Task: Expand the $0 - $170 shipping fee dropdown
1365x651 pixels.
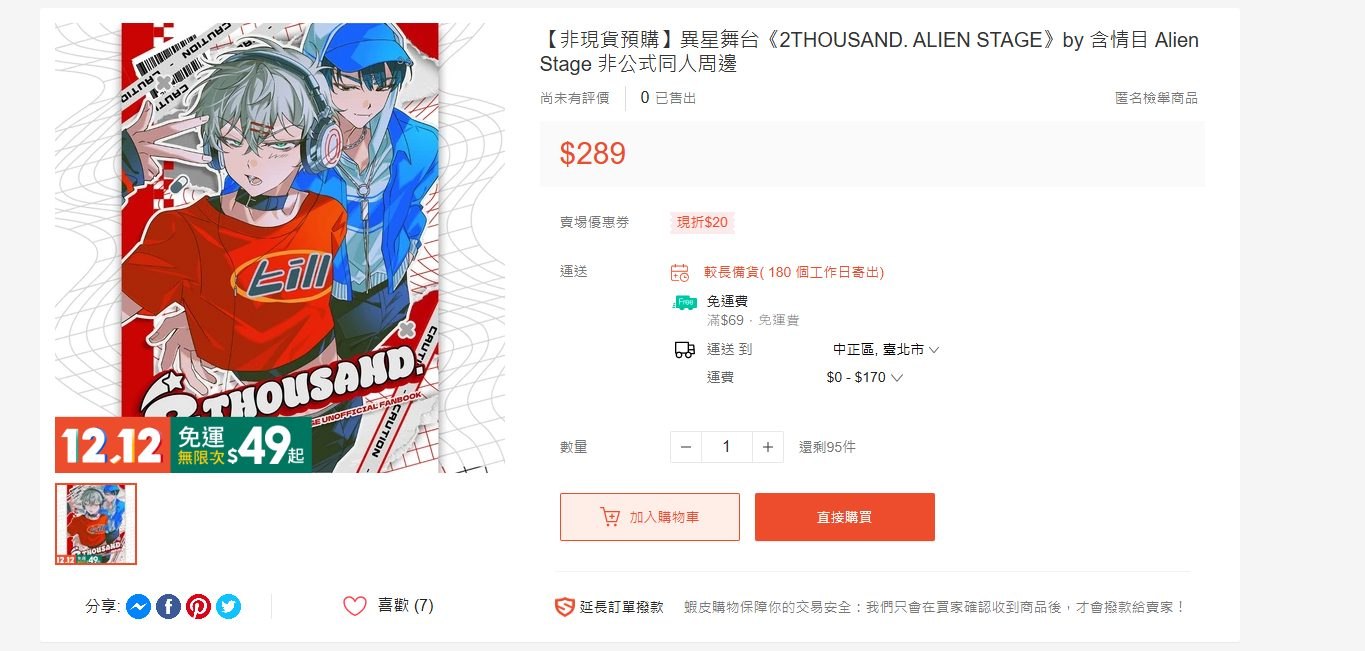Action: [x=865, y=378]
